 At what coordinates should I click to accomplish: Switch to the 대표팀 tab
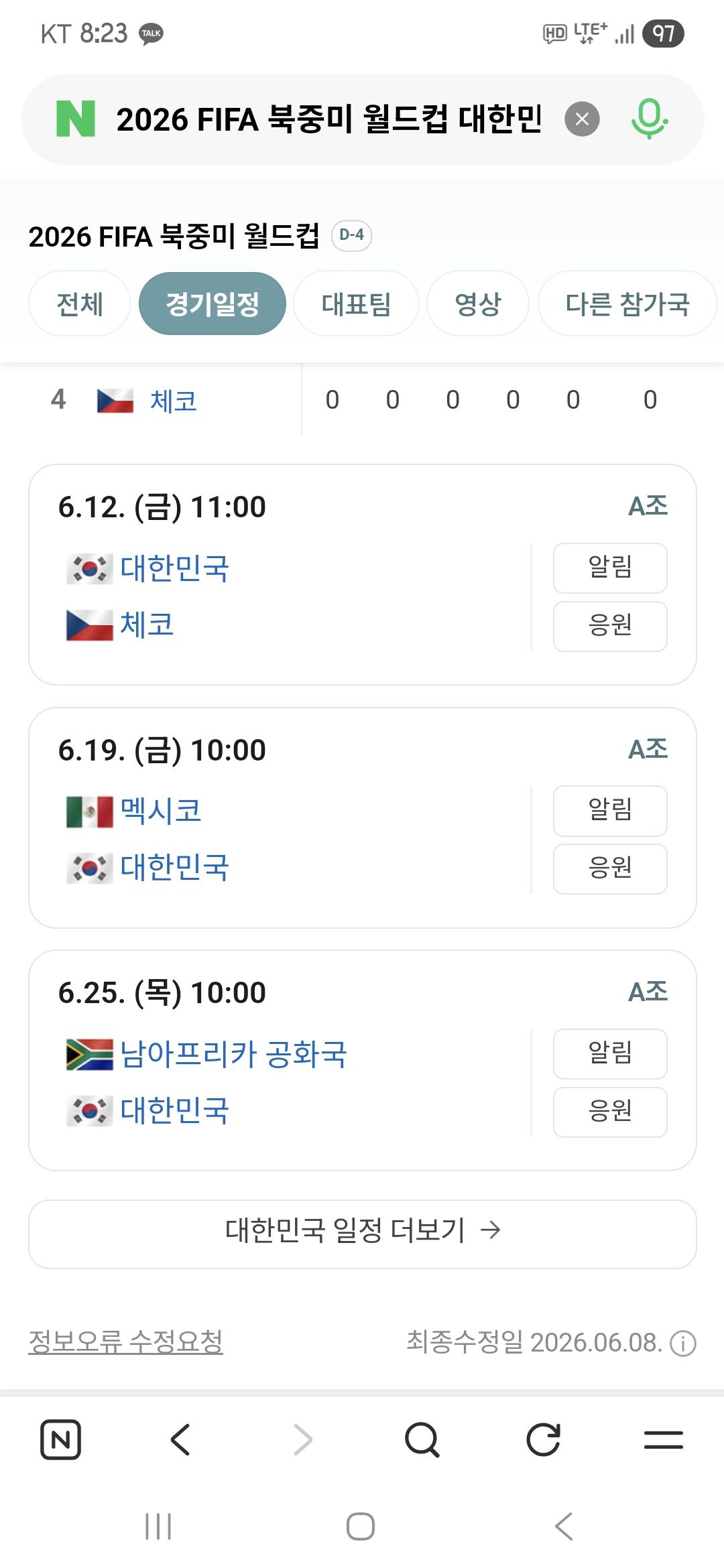(356, 304)
